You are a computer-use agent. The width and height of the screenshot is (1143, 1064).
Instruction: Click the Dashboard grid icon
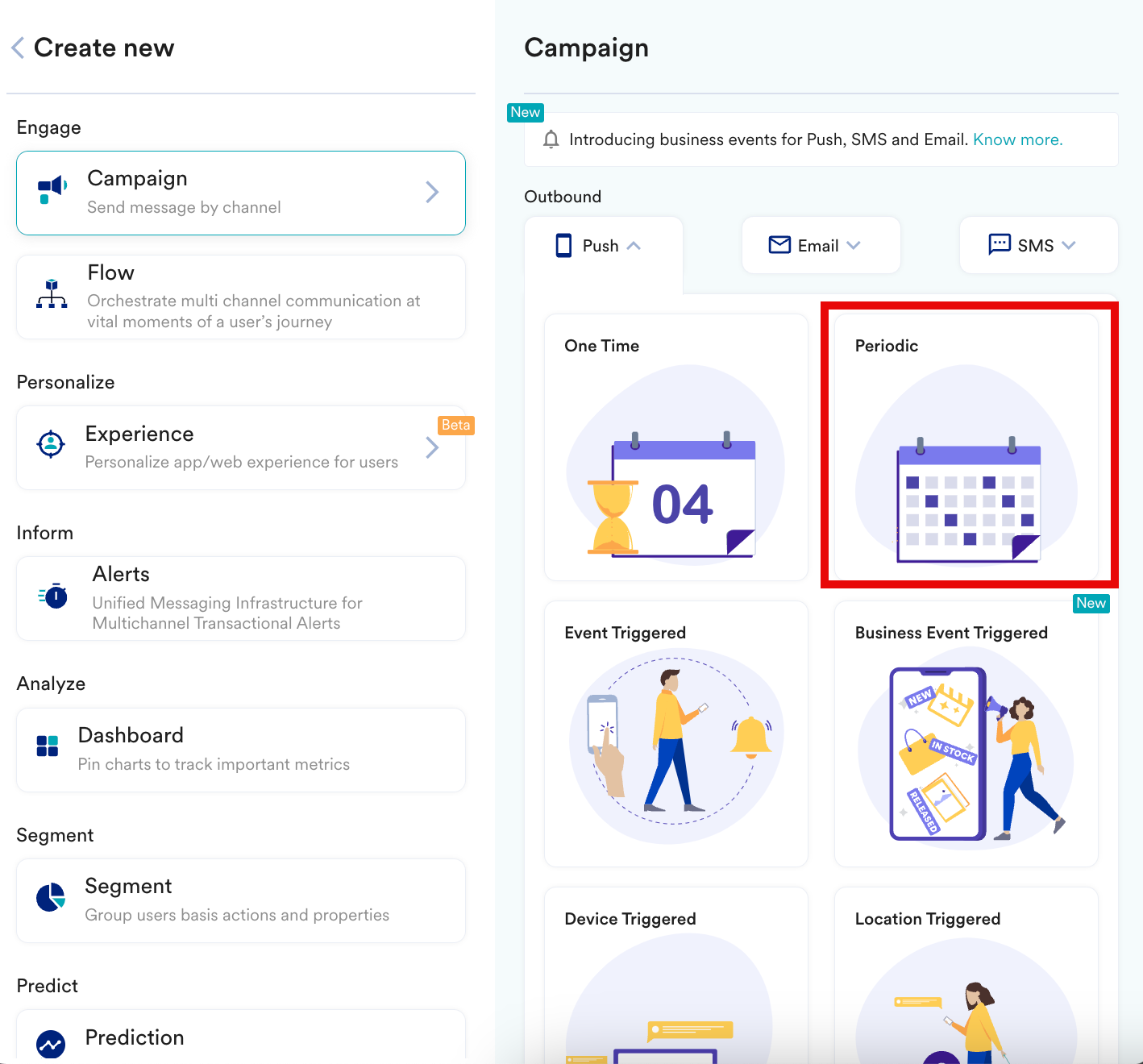pos(48,746)
